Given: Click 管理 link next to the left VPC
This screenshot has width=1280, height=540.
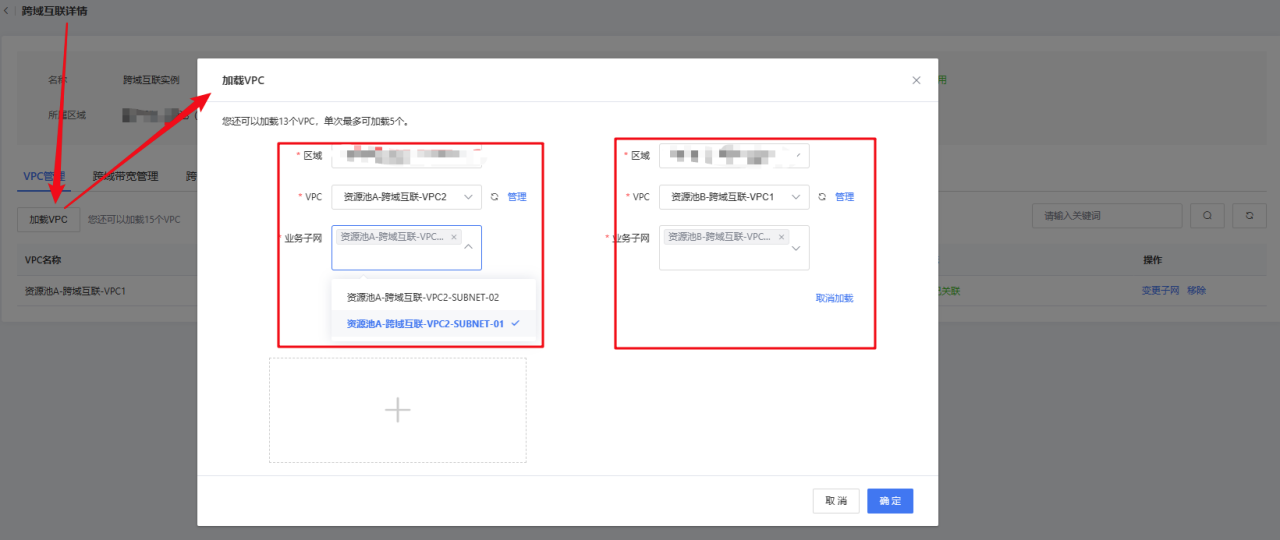Looking at the screenshot, I should click(517, 197).
